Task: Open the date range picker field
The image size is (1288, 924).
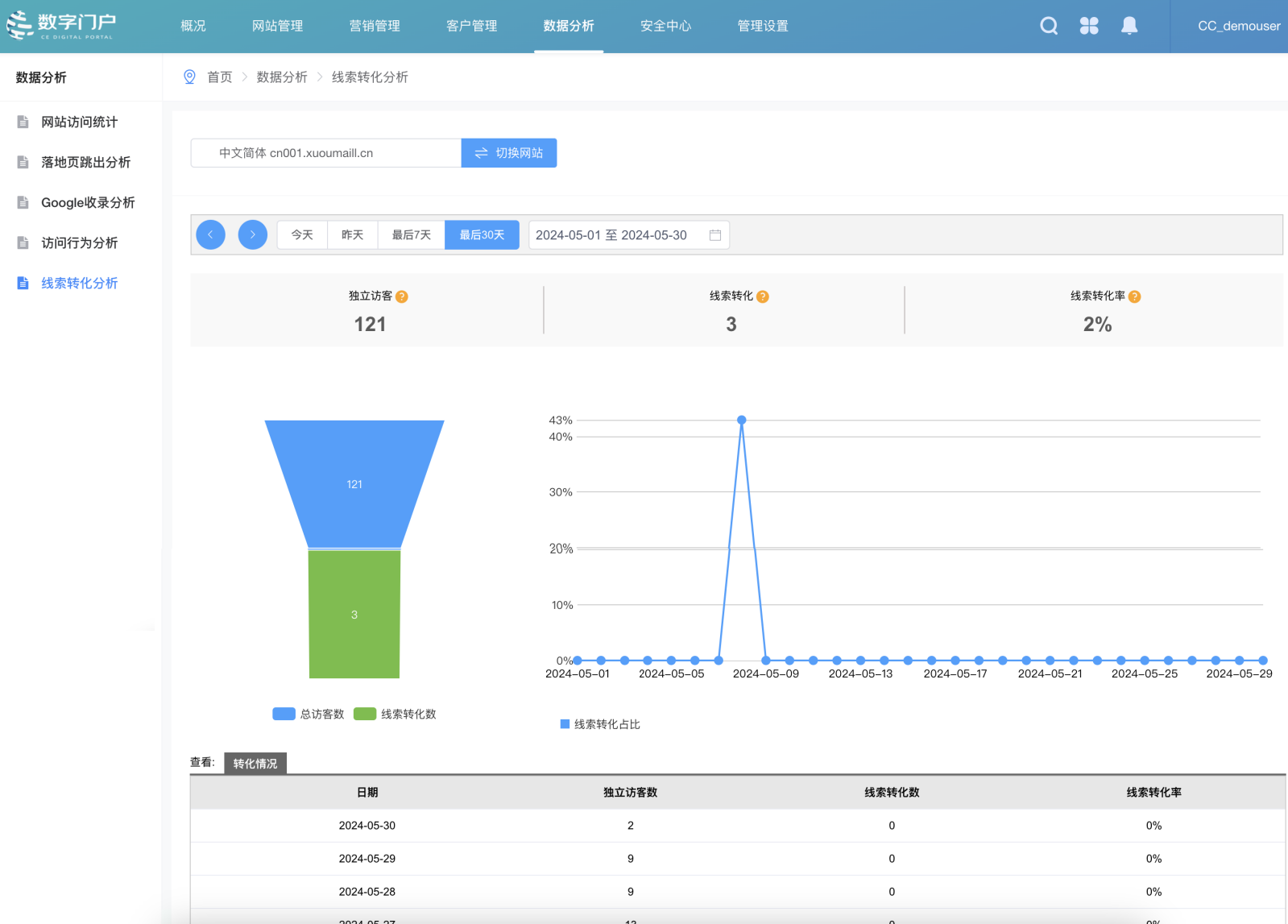Action: tap(628, 235)
